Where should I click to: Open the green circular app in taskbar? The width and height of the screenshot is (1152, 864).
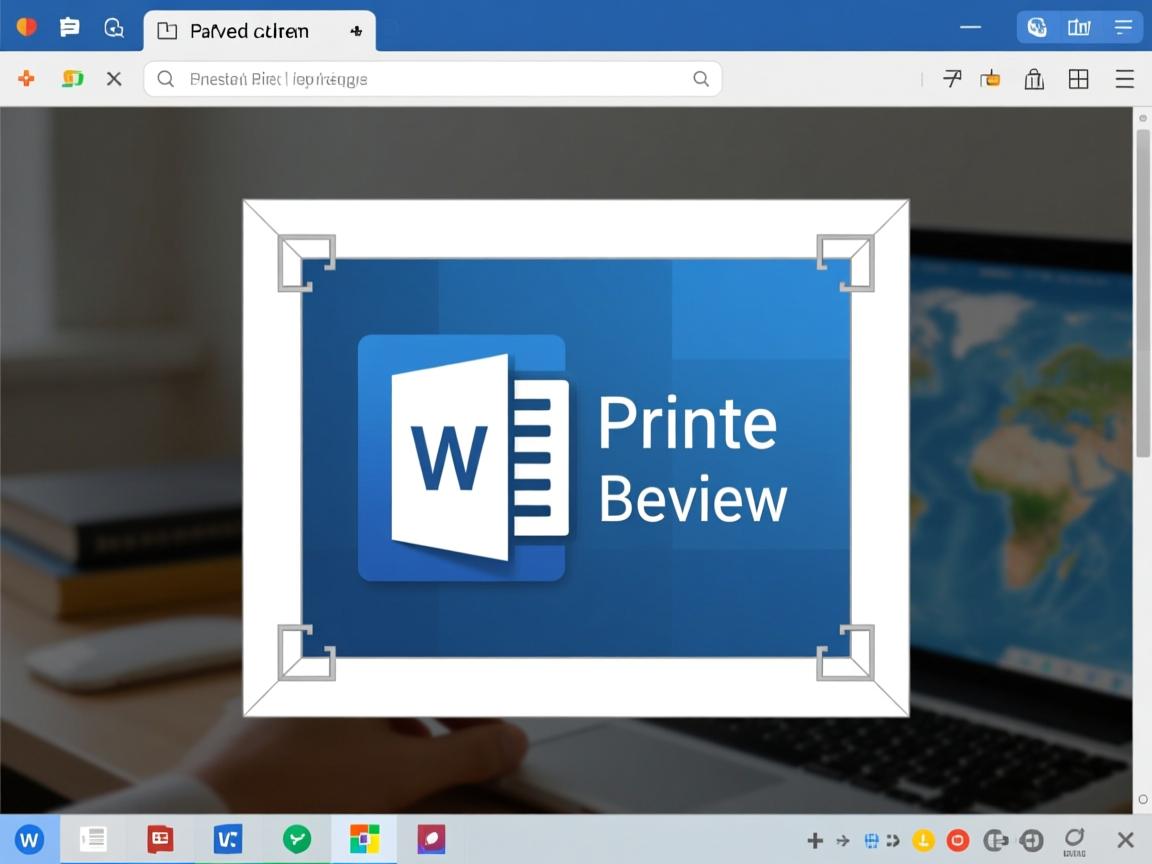tap(296, 840)
